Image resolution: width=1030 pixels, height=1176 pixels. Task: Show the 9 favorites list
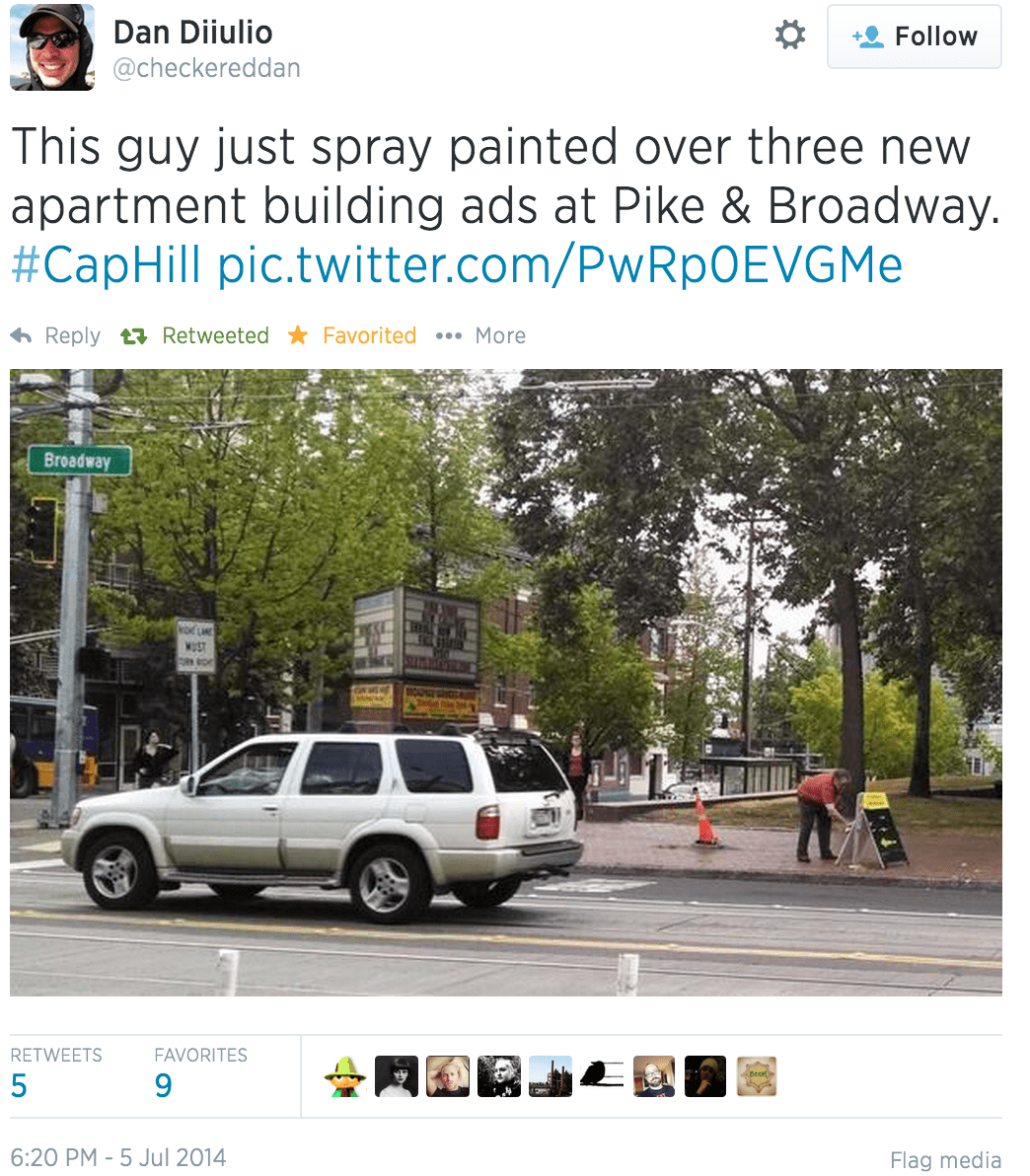pyautogui.click(x=200, y=1074)
